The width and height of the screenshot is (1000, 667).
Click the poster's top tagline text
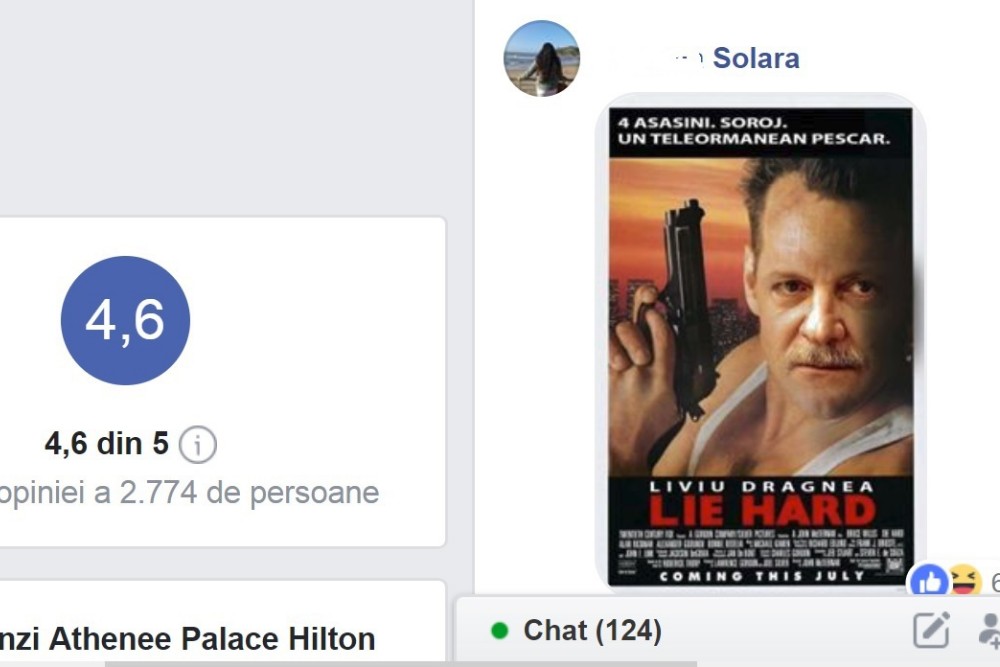[x=753, y=131]
